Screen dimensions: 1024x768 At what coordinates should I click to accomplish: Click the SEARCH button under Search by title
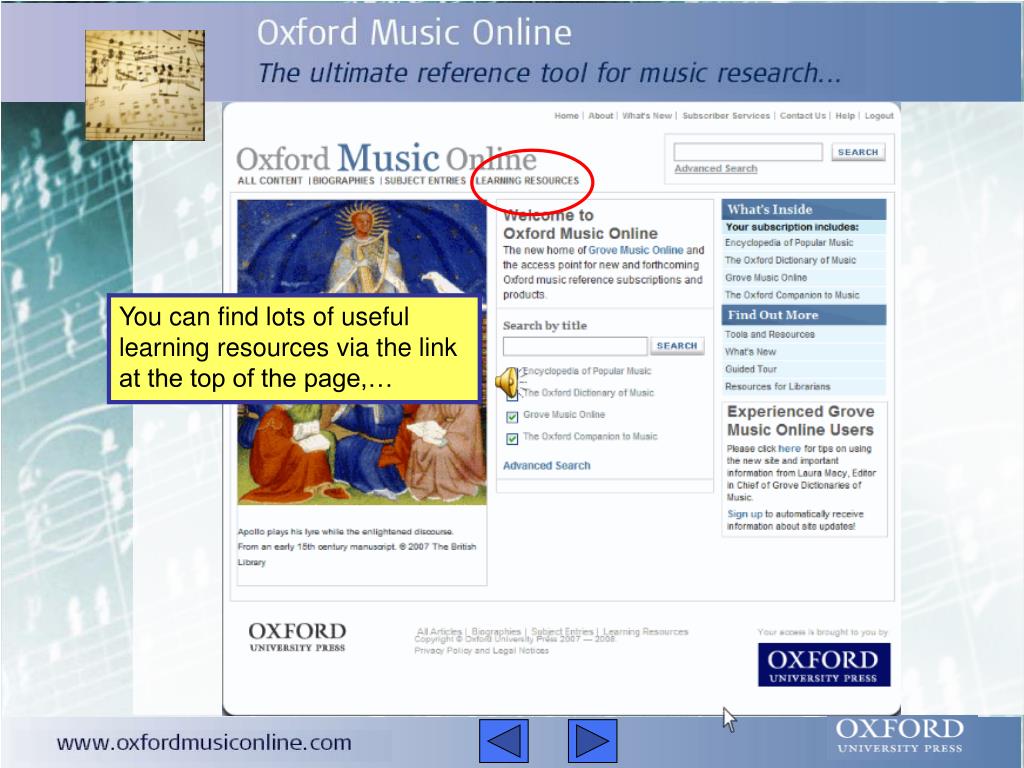pos(677,346)
